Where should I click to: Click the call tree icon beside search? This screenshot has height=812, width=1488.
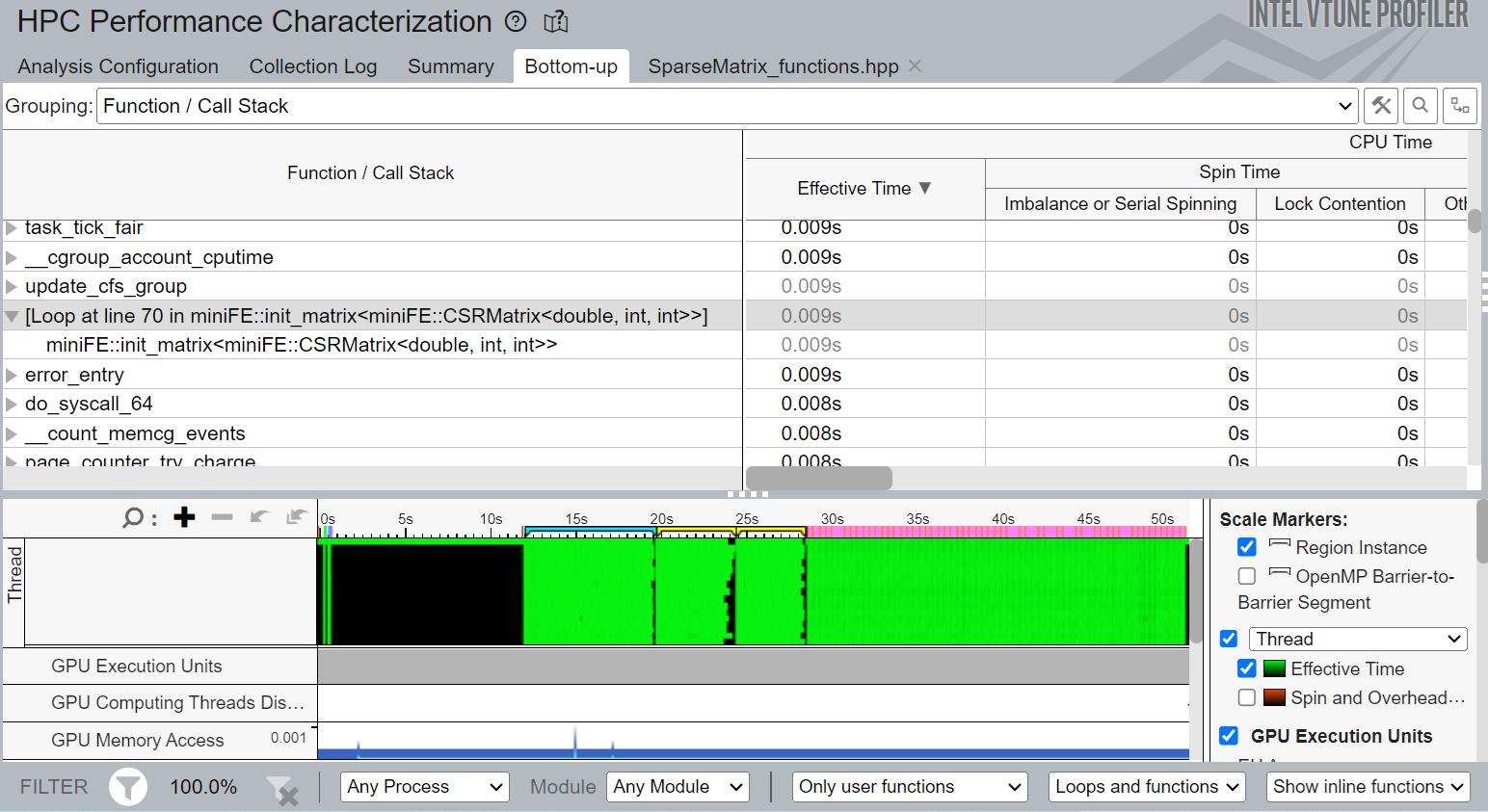[x=1460, y=106]
